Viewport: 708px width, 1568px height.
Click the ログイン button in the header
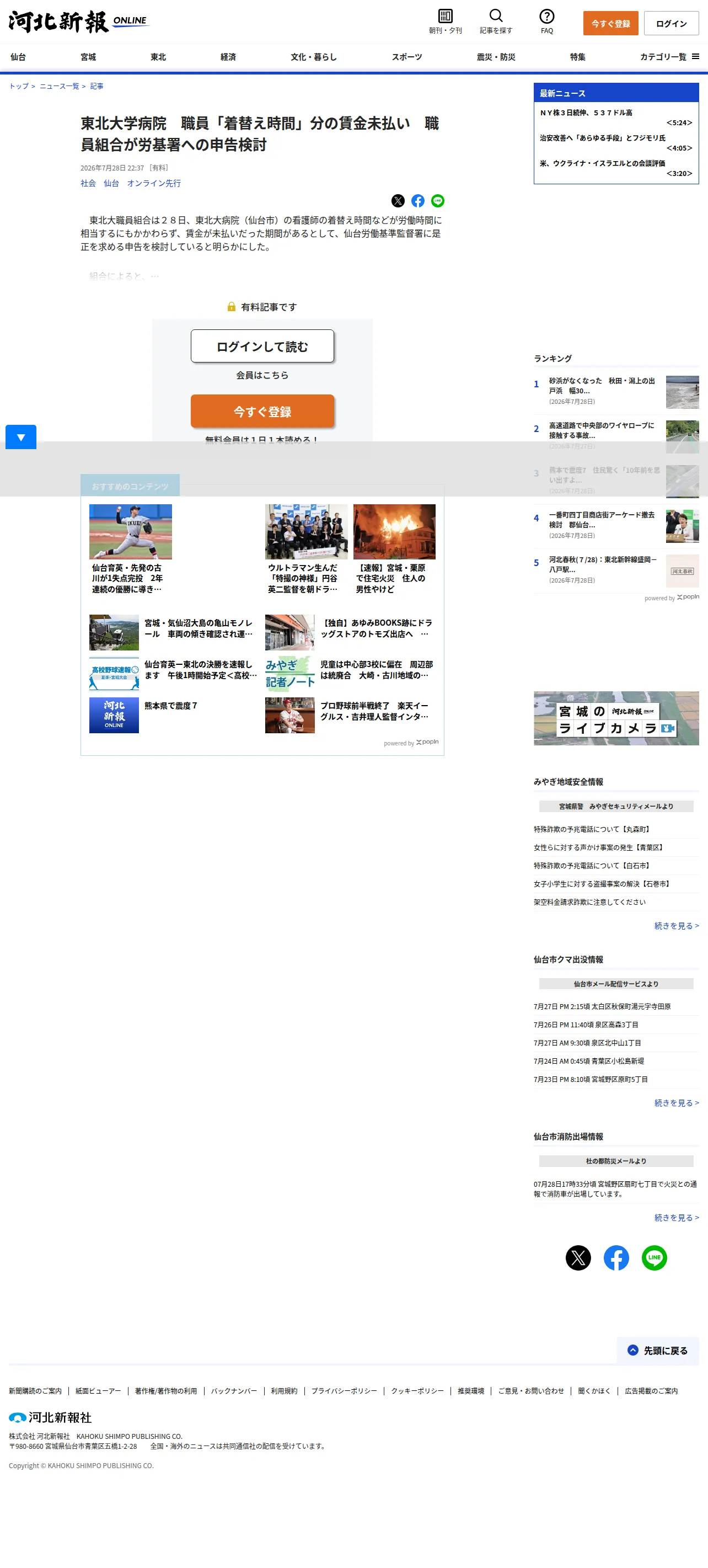tap(672, 24)
